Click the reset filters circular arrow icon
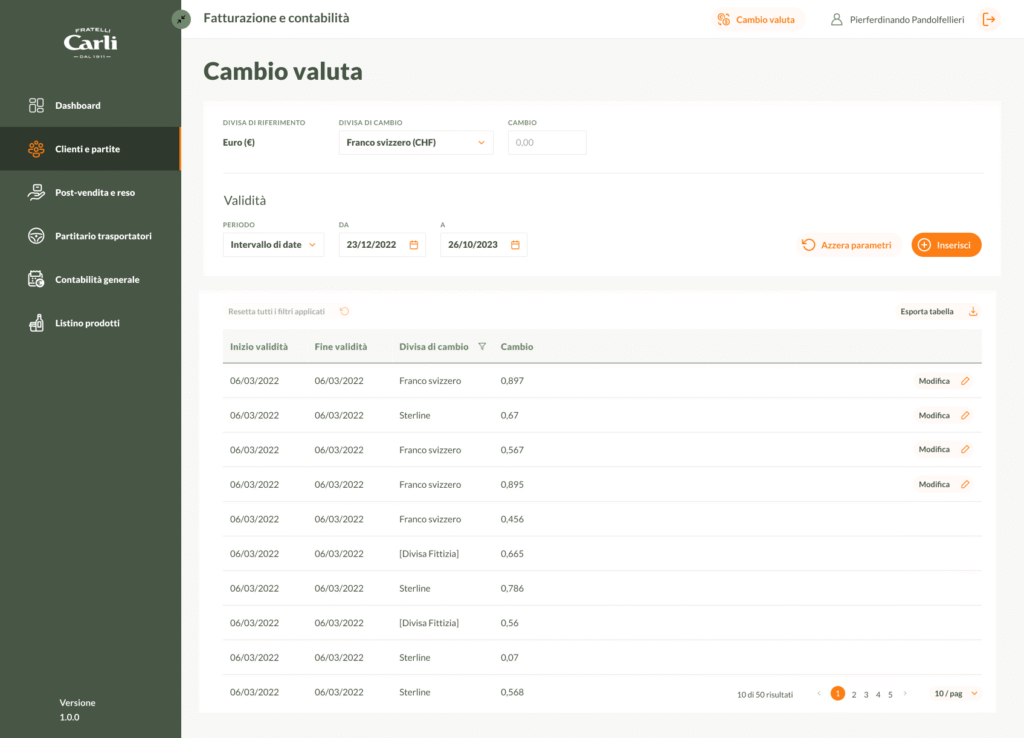The image size is (1024, 738). click(345, 312)
